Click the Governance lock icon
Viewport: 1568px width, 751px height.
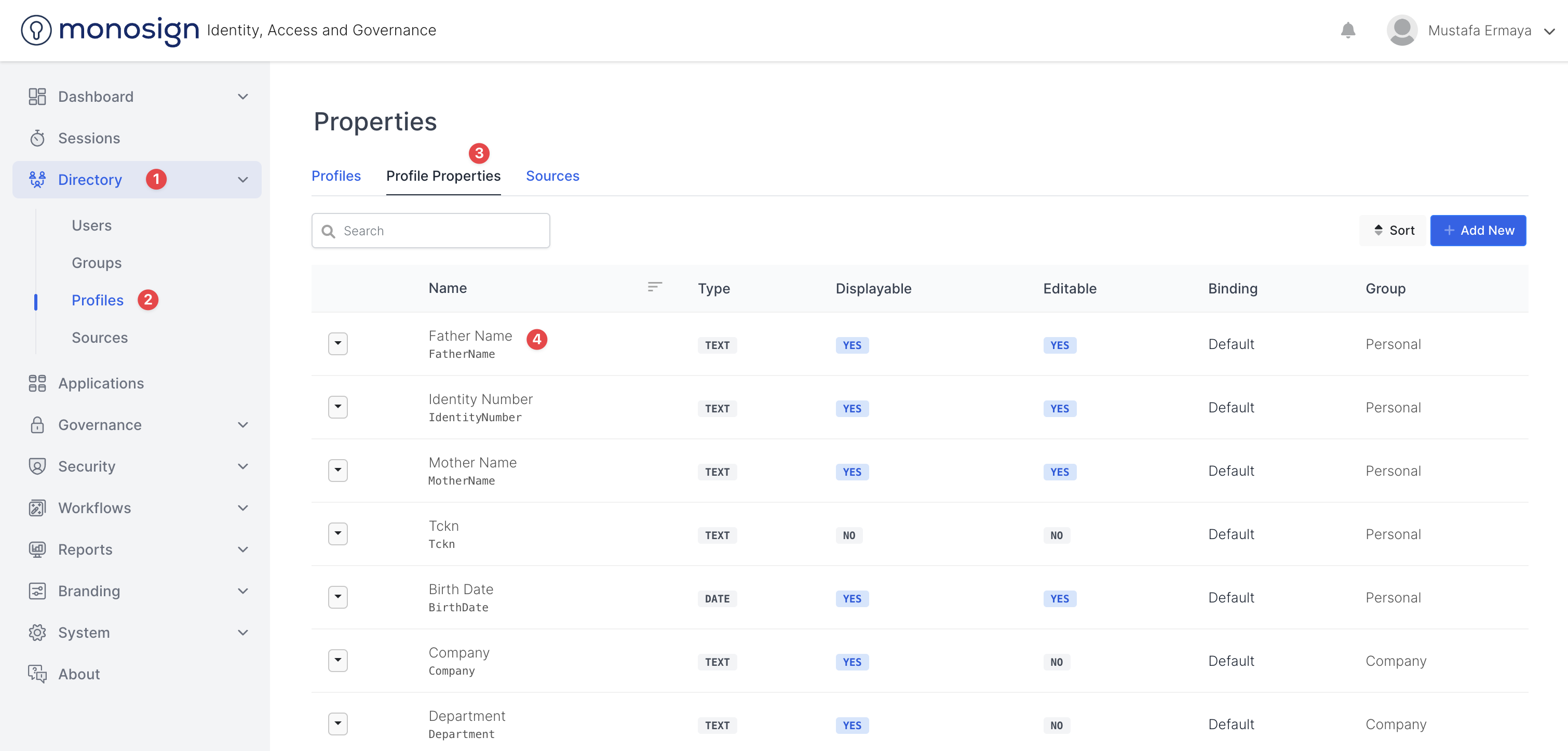click(x=37, y=424)
